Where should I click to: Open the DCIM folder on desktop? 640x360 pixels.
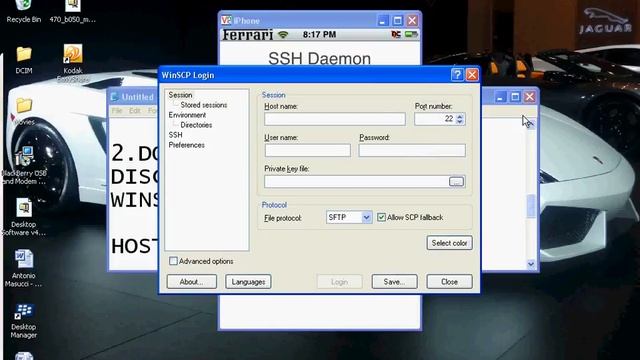[24, 60]
